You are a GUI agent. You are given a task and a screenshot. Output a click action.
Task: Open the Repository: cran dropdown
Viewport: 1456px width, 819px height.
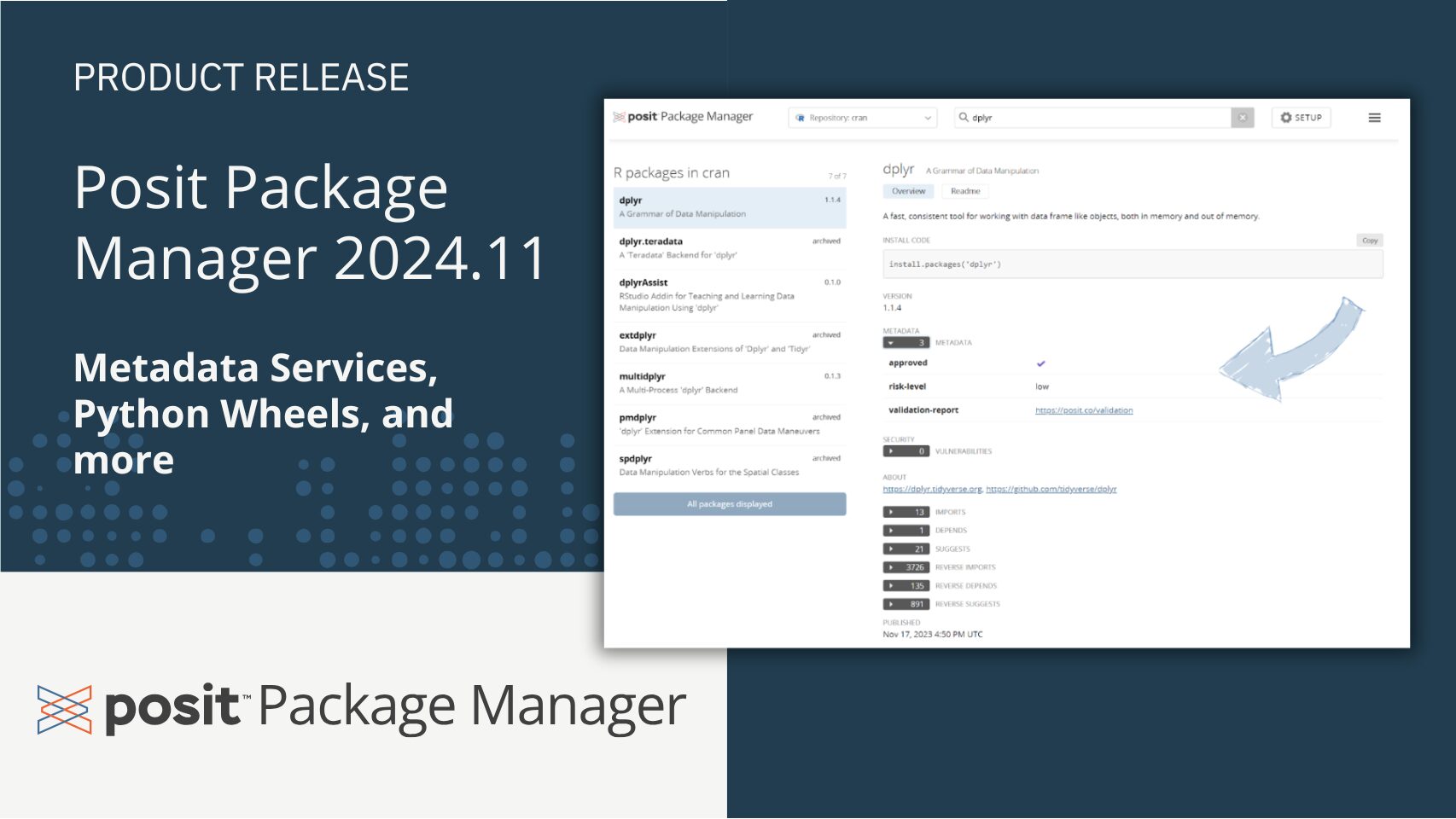pos(862,118)
